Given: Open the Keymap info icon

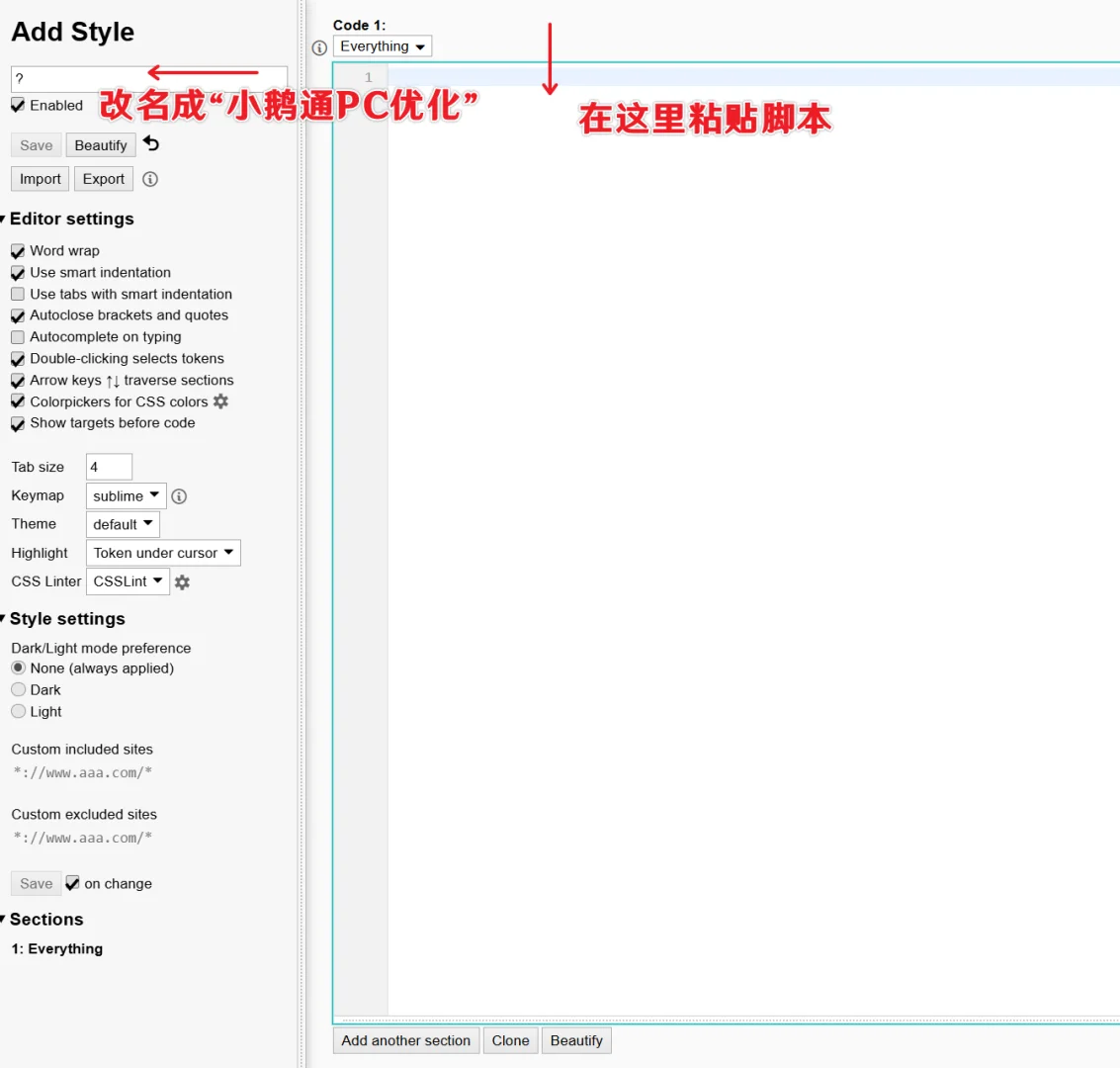Looking at the screenshot, I should 179,495.
